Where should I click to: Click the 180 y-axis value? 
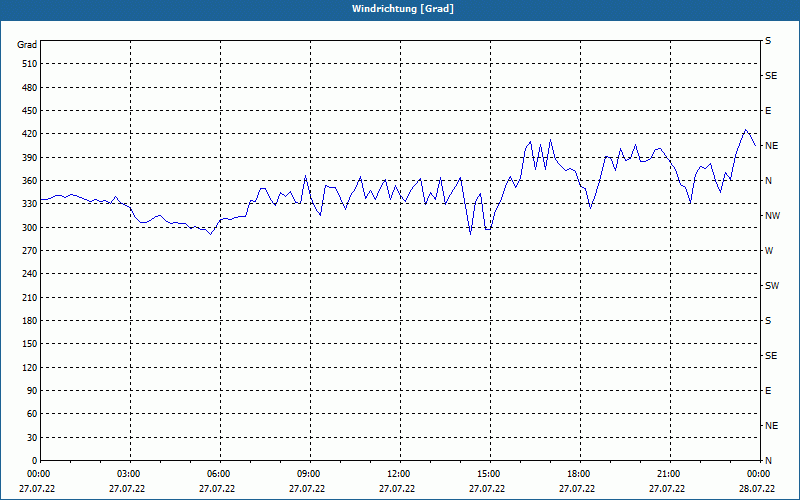30,321
